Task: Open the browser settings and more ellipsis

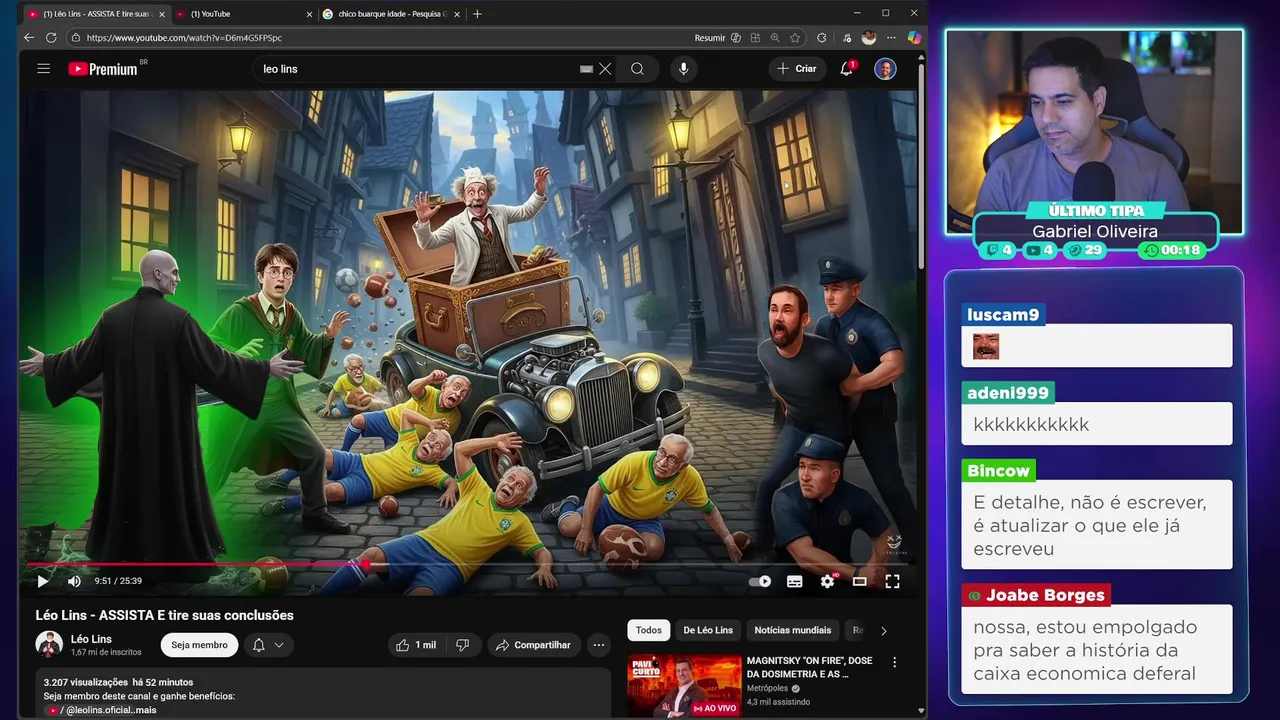Action: coord(891,38)
